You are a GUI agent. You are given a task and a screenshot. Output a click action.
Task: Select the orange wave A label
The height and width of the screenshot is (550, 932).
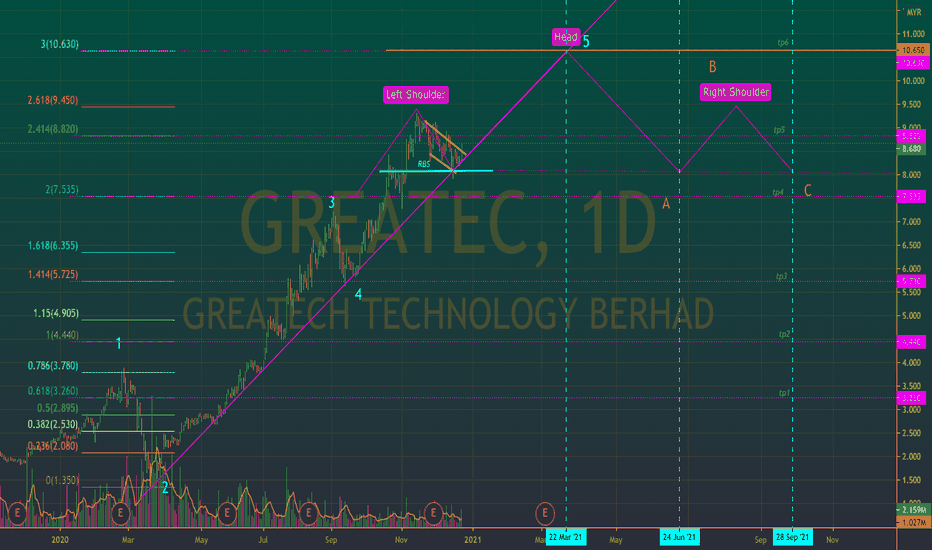pos(666,204)
